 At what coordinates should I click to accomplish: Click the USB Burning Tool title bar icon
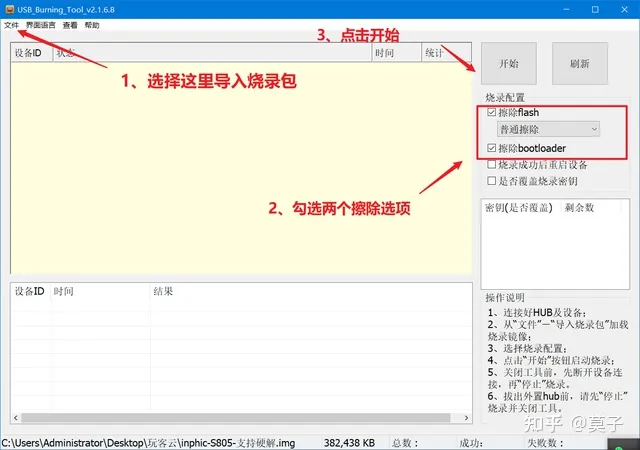tap(8, 8)
